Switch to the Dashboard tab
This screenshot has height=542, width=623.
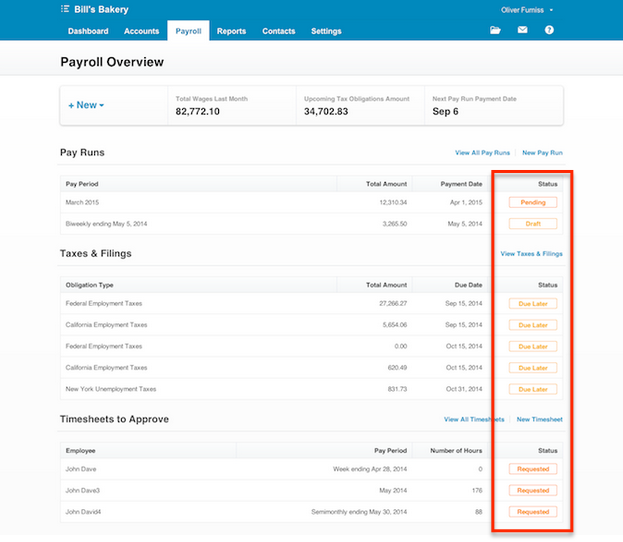[x=88, y=31]
